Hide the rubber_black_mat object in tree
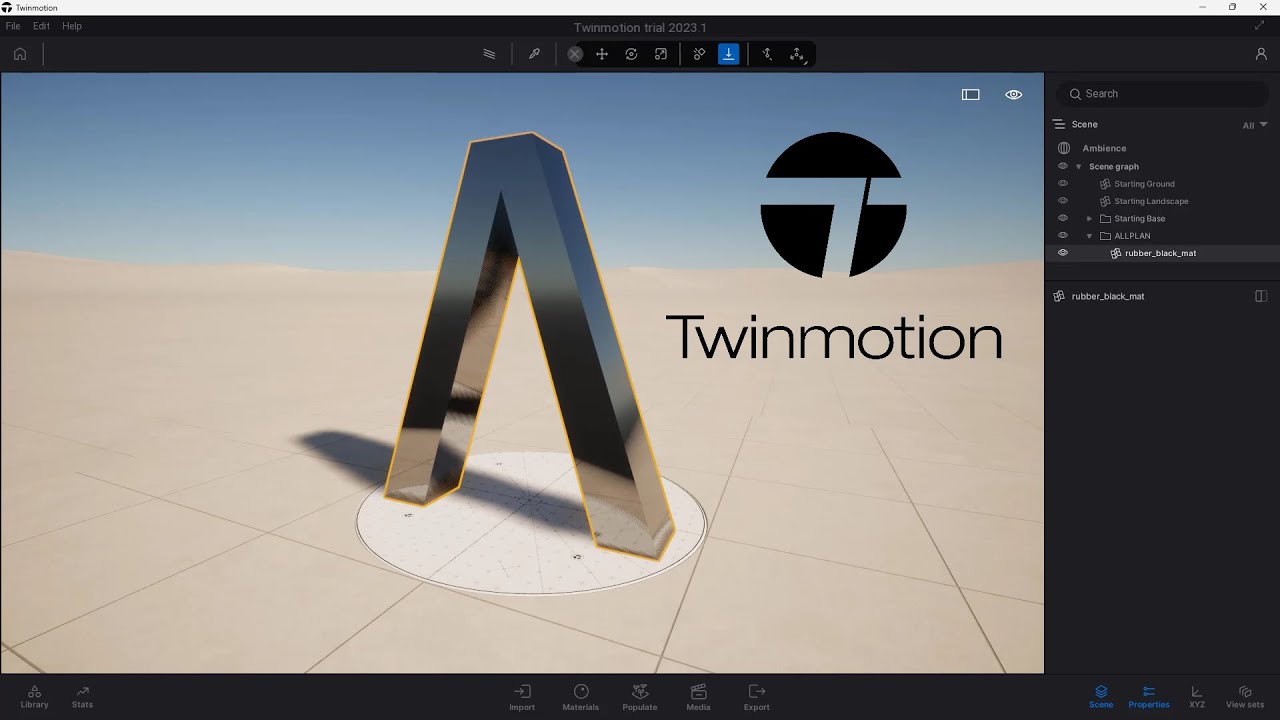 tap(1063, 253)
